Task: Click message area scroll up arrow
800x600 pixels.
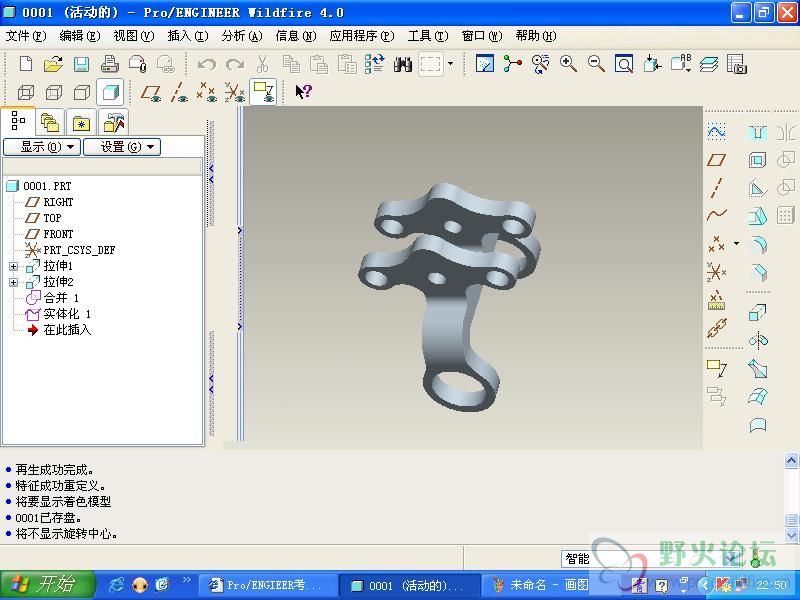Action: tap(791, 461)
